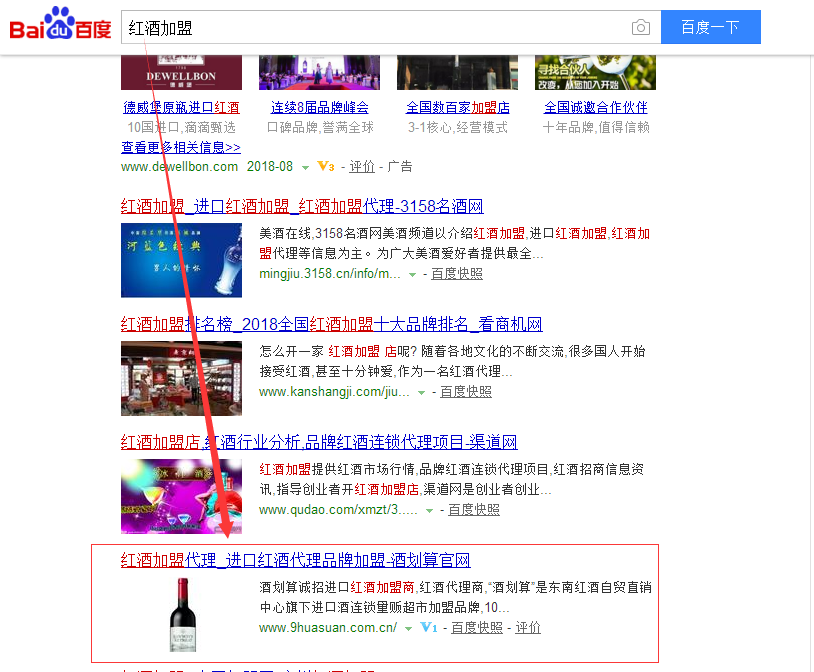Image resolution: width=814 pixels, height=672 pixels.
Task: Open 百度快照 for the 9huasuan.com.cn result
Action: [x=477, y=628]
